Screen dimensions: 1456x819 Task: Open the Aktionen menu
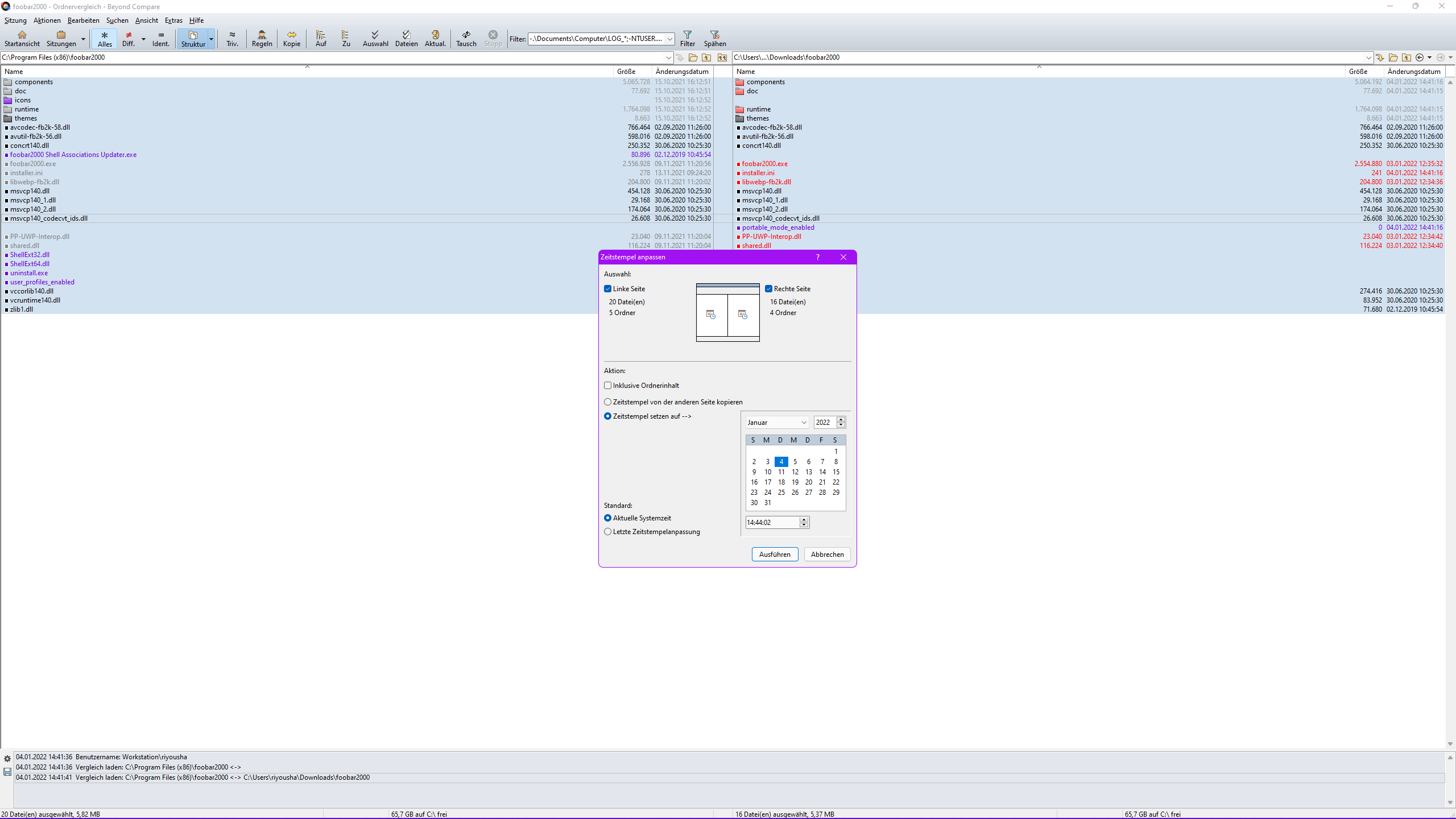click(47, 20)
